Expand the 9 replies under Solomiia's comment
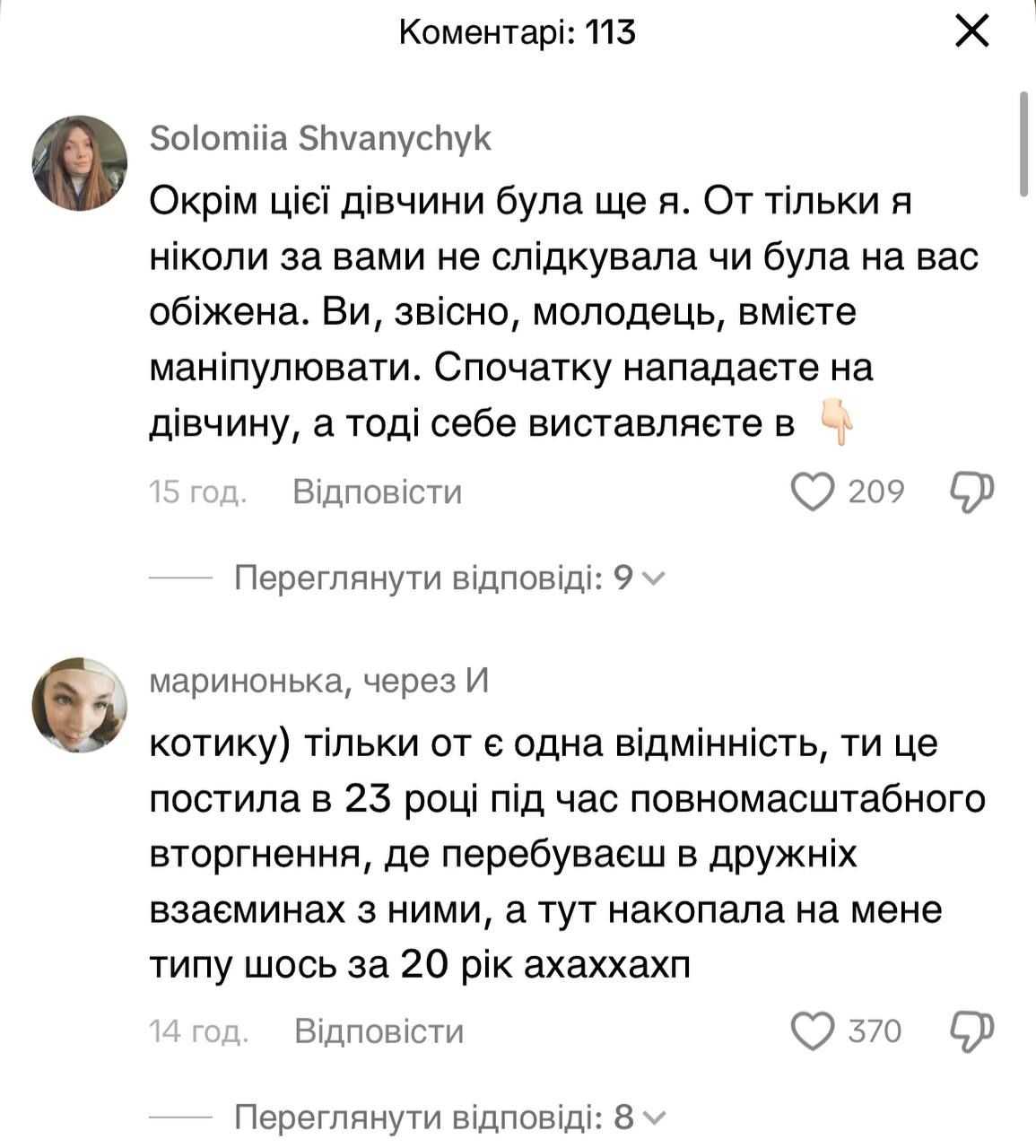1036x1148 pixels. tap(448, 578)
